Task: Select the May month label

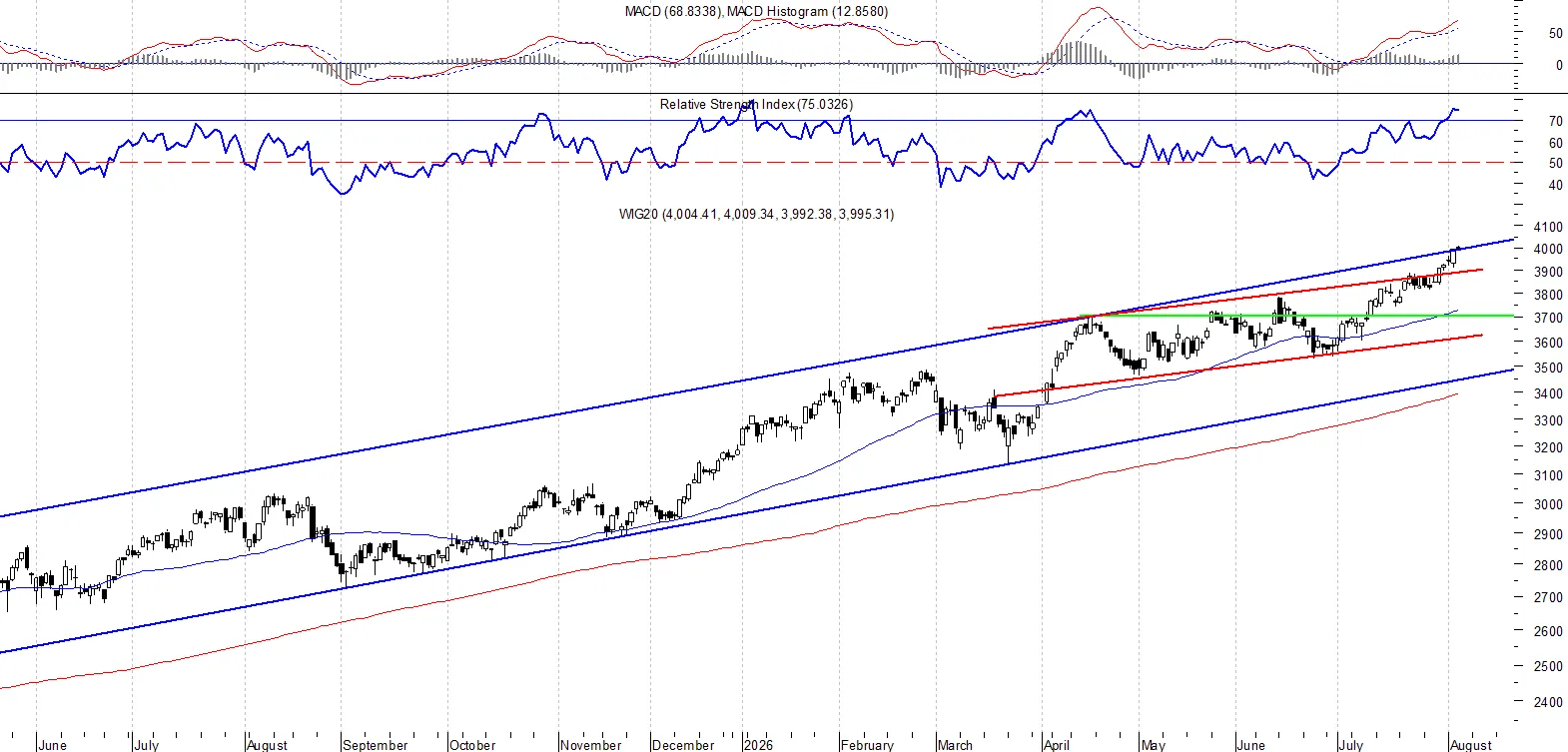Action: 1154,745
